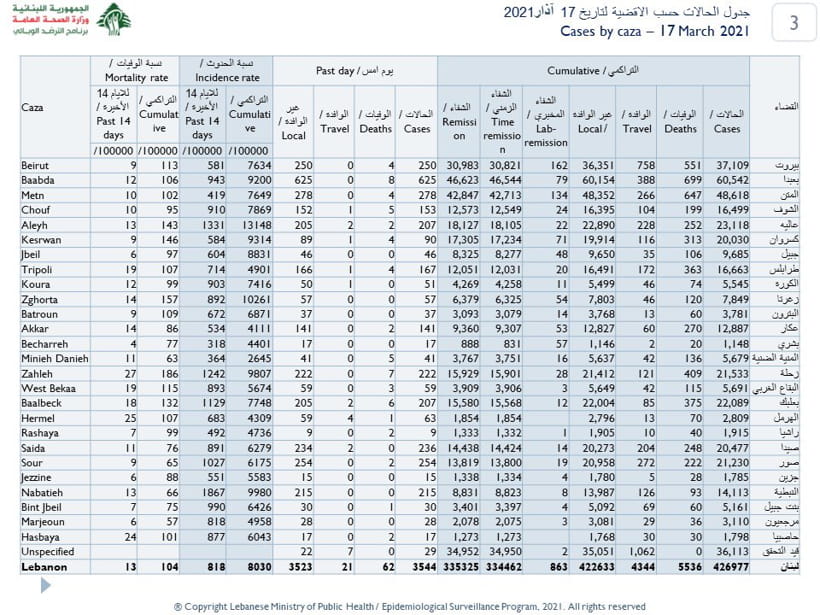Select the 'Bint Jbeil' row label
Screen dimensions: 820x615
(41, 507)
